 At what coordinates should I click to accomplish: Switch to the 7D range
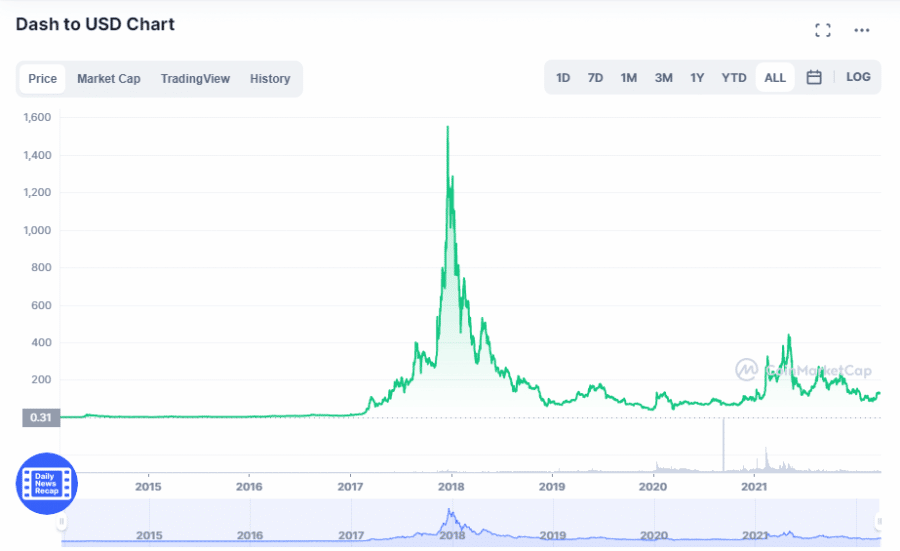[595, 78]
